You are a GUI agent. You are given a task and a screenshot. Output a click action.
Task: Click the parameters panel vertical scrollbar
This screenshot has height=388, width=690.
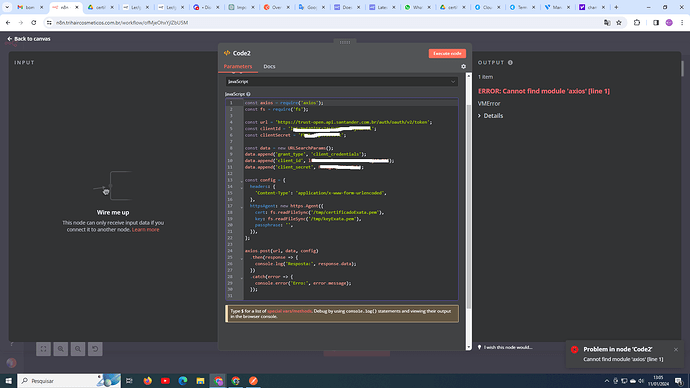coord(469,192)
